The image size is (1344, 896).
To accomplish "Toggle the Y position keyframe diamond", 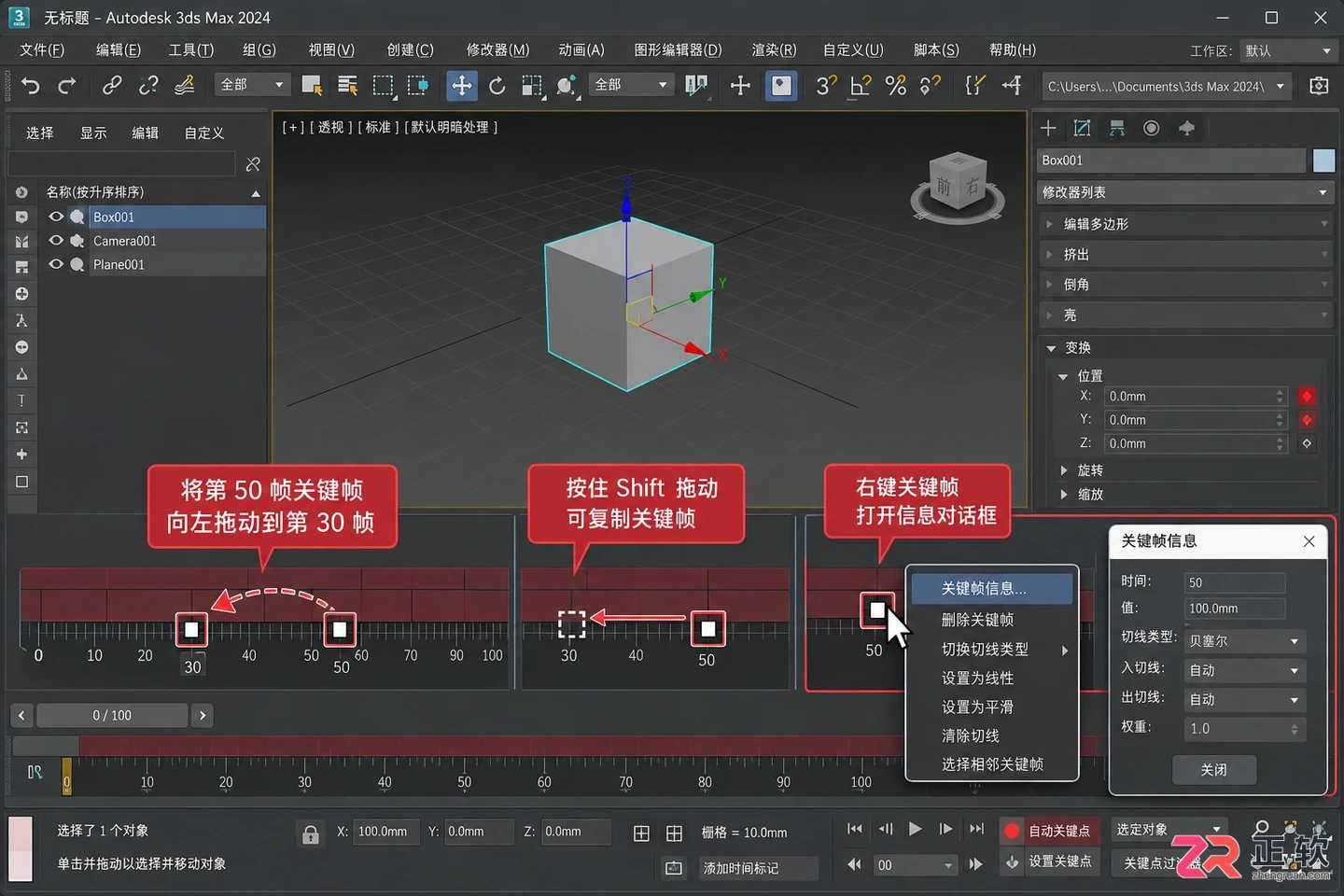I will pyautogui.click(x=1307, y=420).
